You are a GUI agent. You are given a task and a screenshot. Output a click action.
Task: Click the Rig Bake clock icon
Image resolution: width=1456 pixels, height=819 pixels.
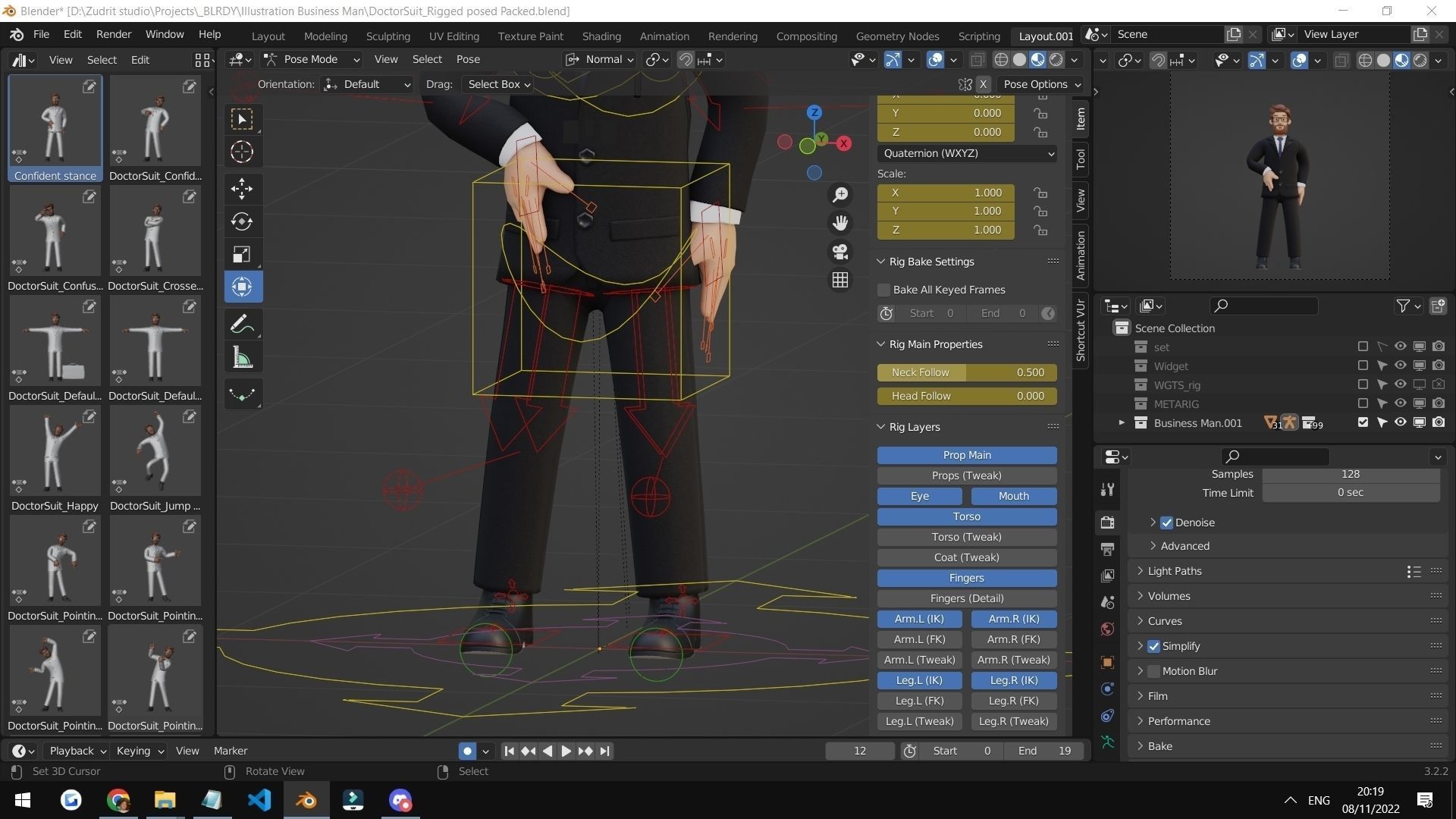tap(886, 313)
